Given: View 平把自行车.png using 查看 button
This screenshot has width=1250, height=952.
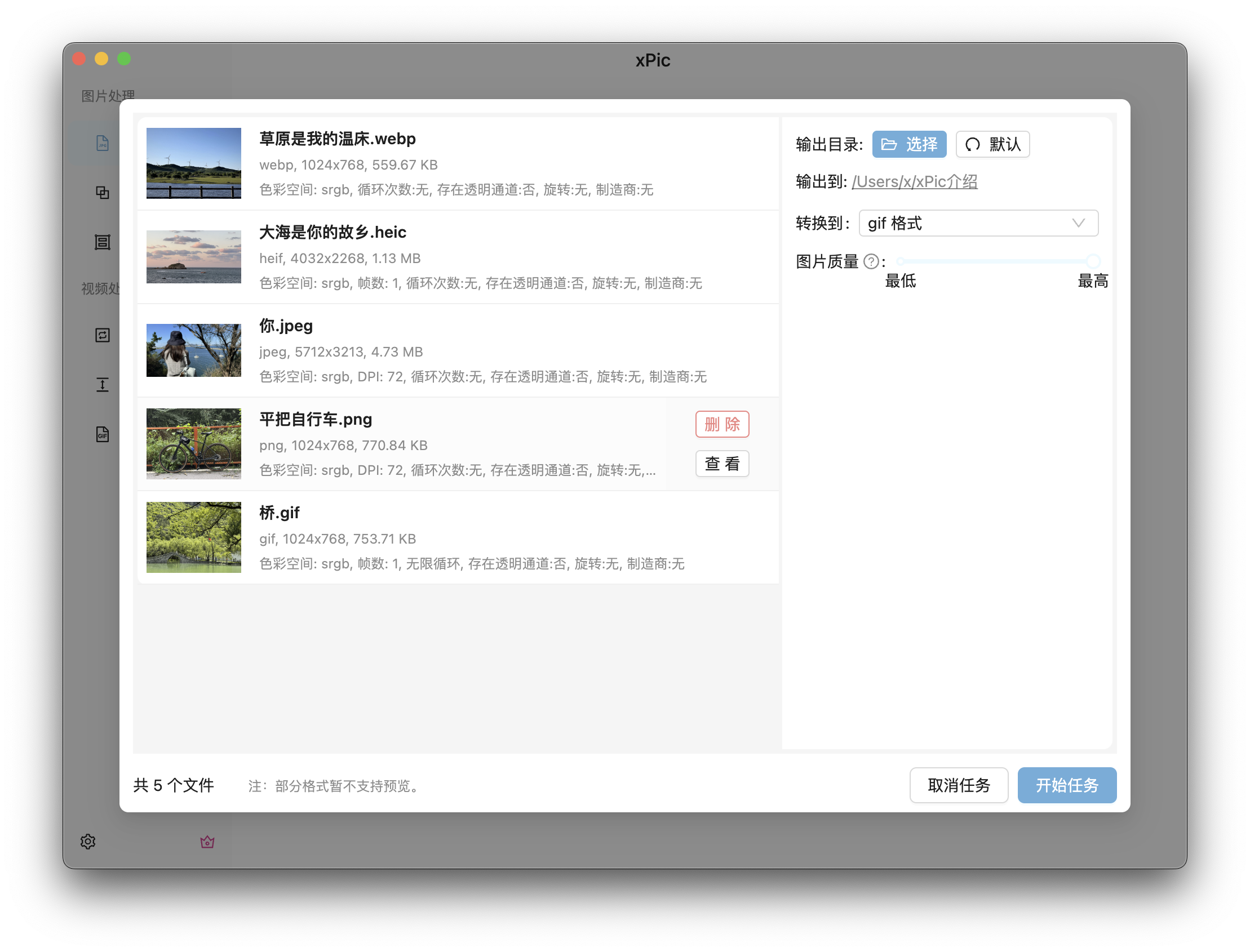Looking at the screenshot, I should pos(722,464).
